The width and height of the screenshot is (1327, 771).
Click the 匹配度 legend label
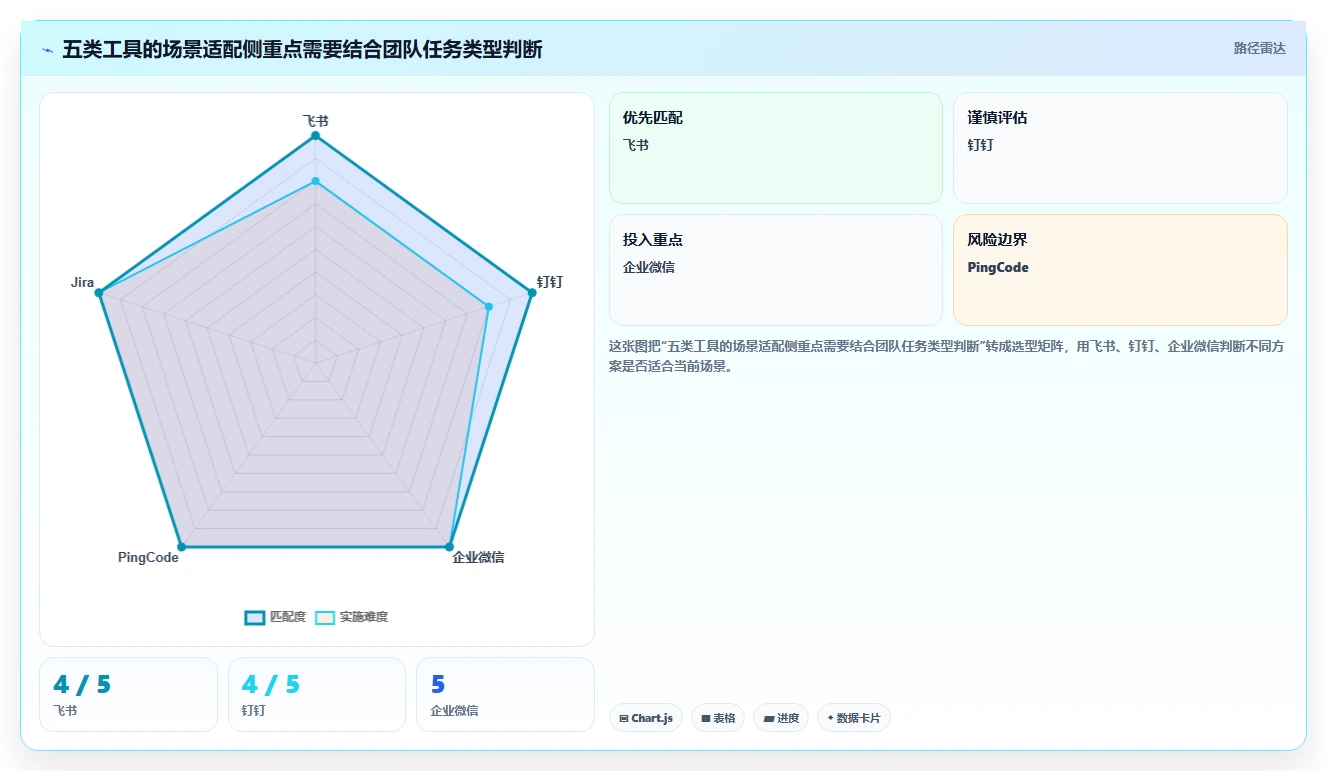pyautogui.click(x=288, y=617)
